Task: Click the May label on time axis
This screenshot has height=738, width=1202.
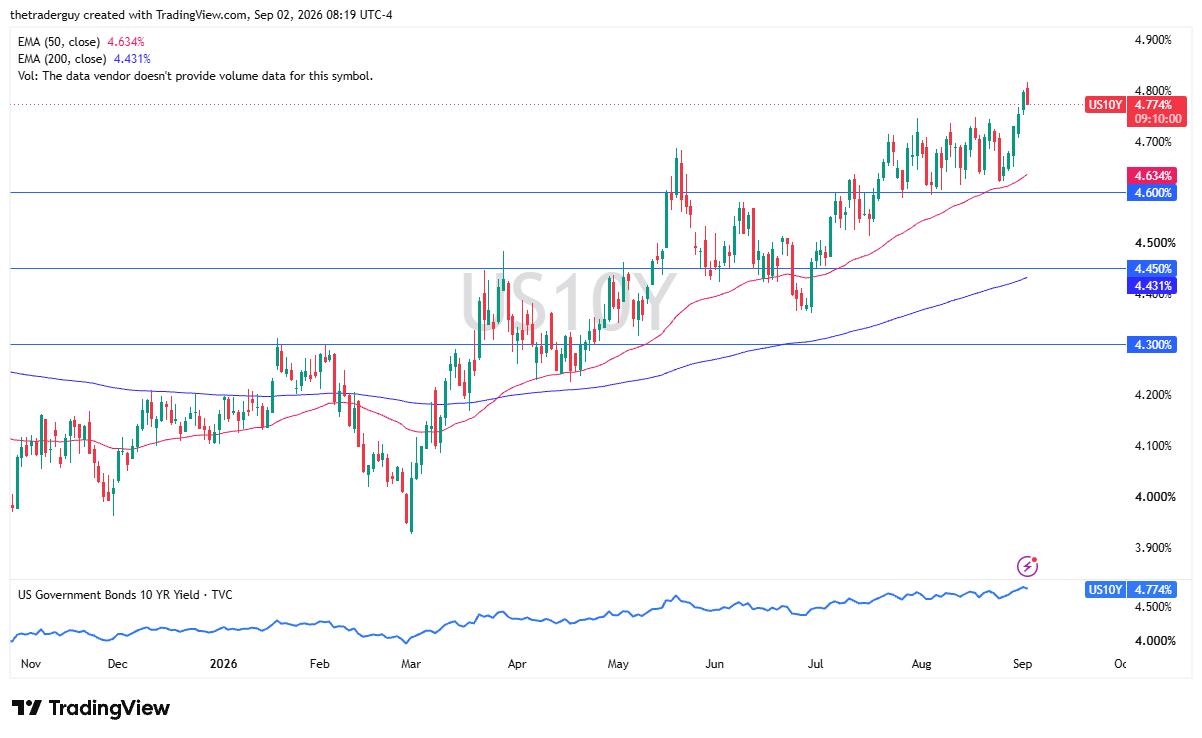Action: coord(618,663)
